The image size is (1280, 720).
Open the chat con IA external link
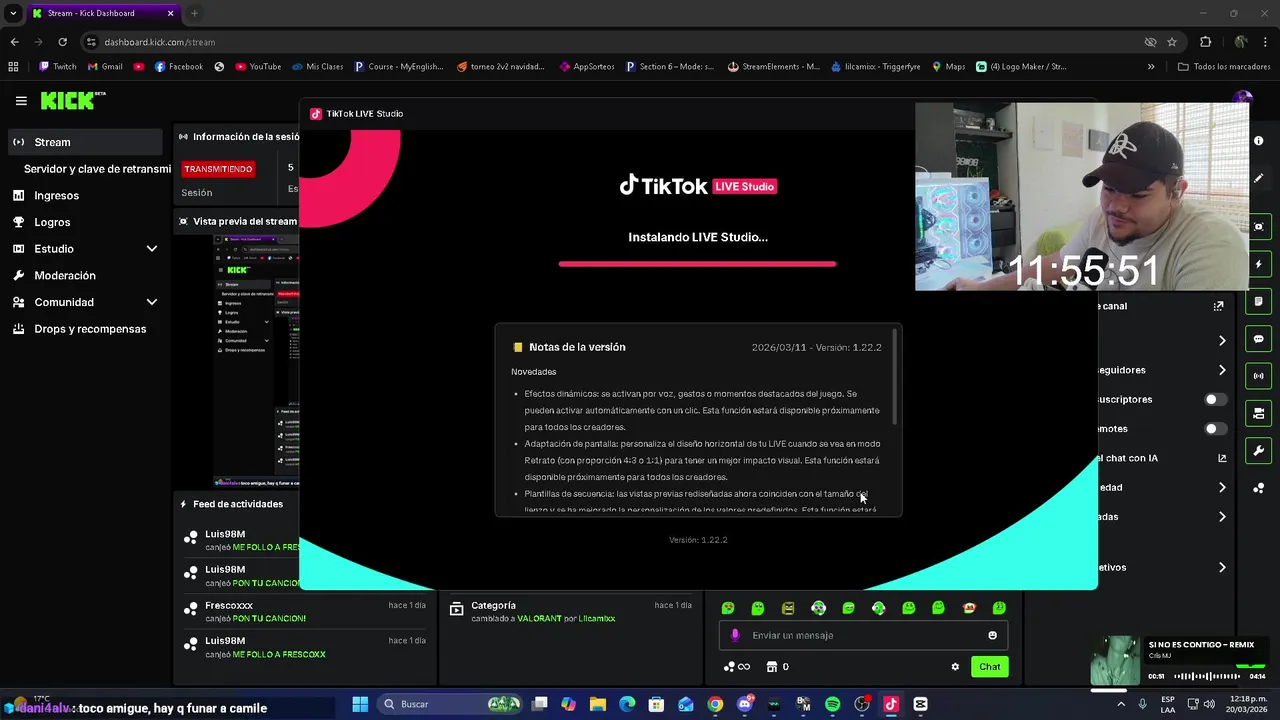[x=1221, y=458]
